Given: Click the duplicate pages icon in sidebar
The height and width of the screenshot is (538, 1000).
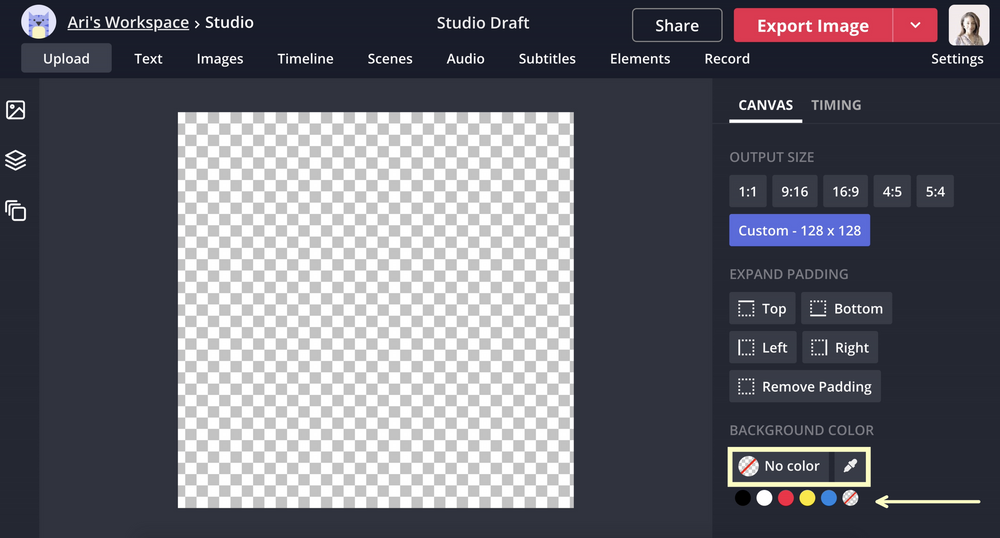Looking at the screenshot, I should point(15,211).
